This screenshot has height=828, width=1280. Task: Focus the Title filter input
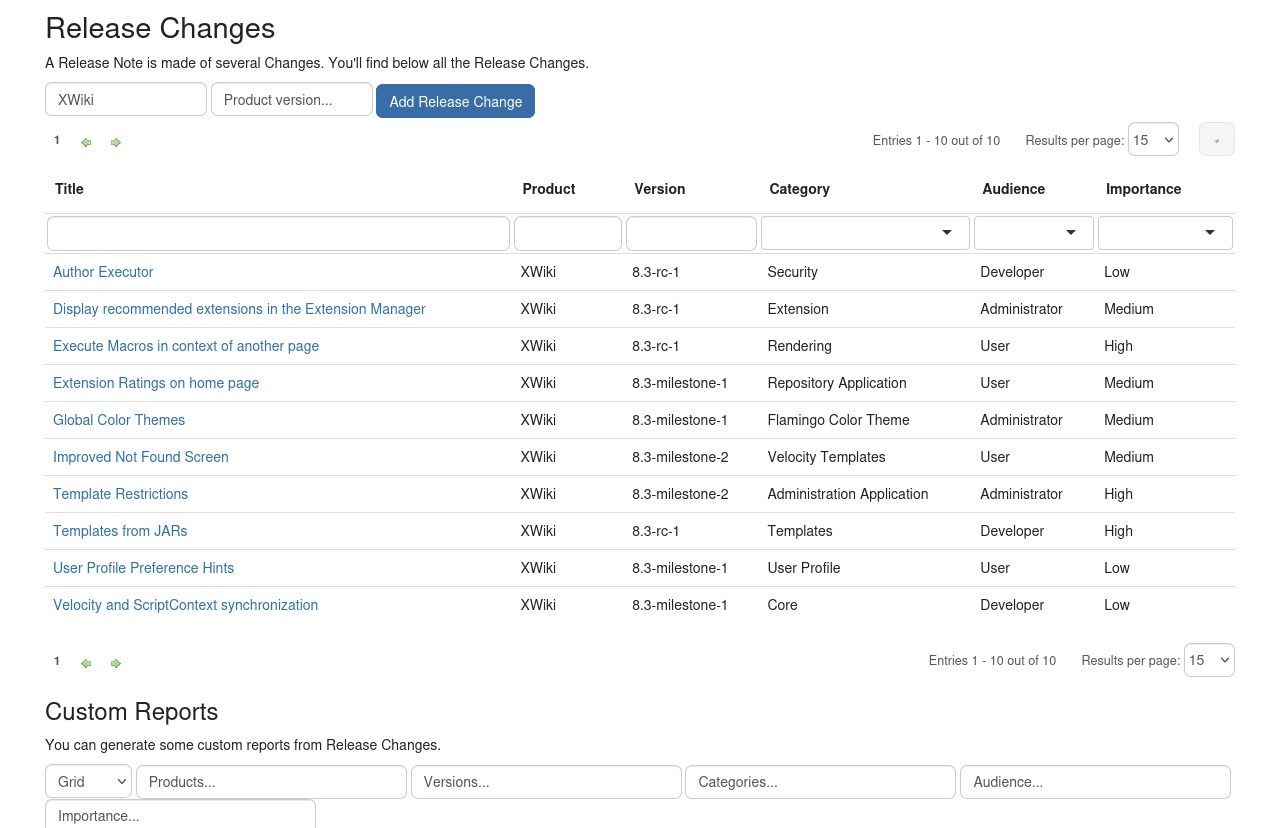click(x=278, y=233)
